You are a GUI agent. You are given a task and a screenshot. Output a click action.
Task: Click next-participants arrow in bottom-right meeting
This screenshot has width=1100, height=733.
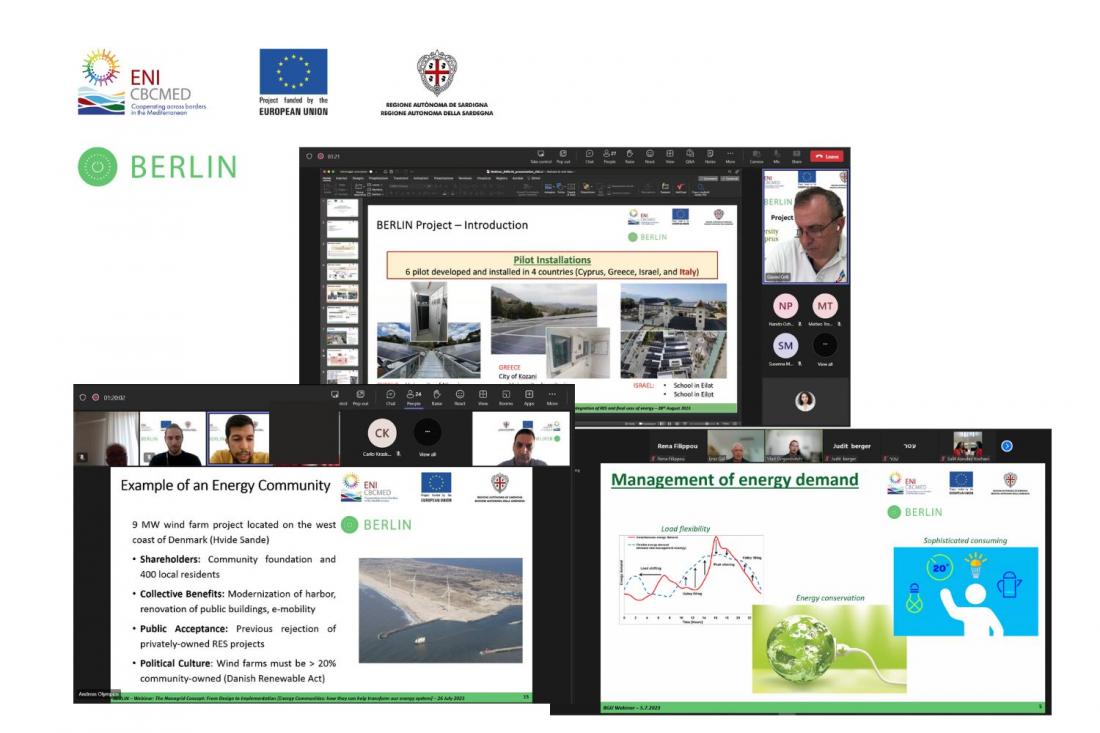click(x=1006, y=446)
